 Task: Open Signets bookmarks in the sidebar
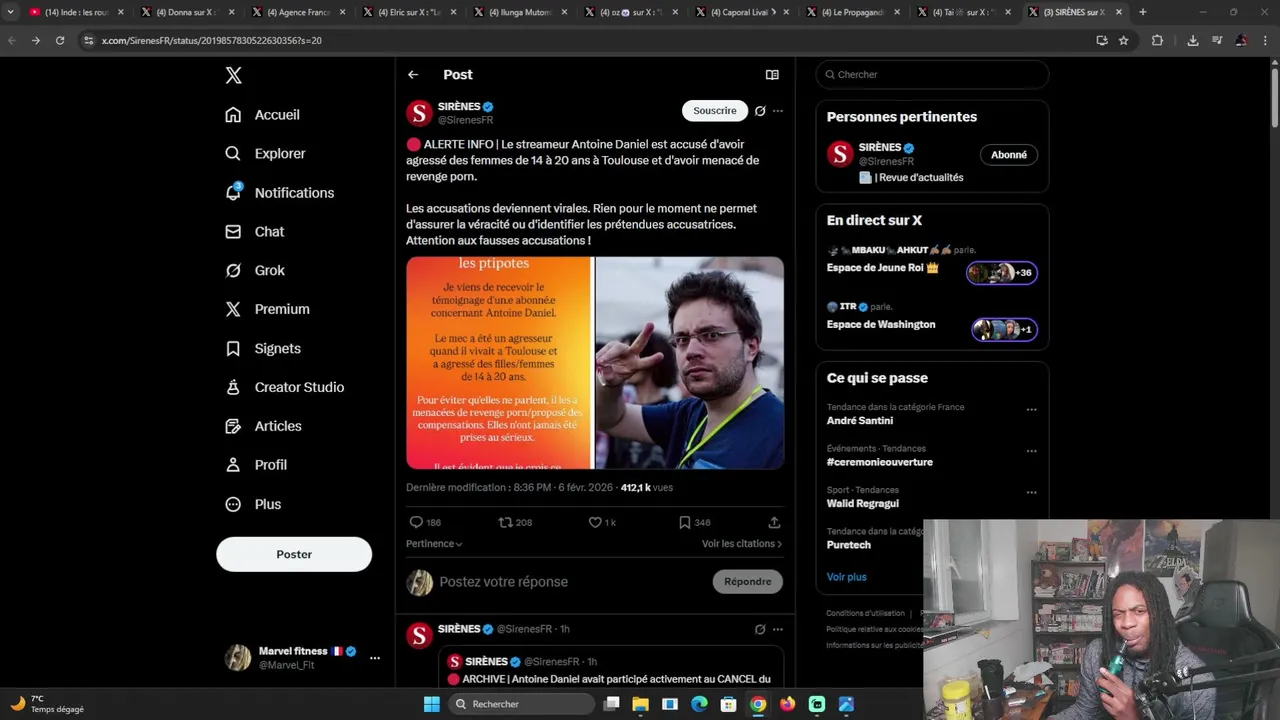(x=263, y=349)
